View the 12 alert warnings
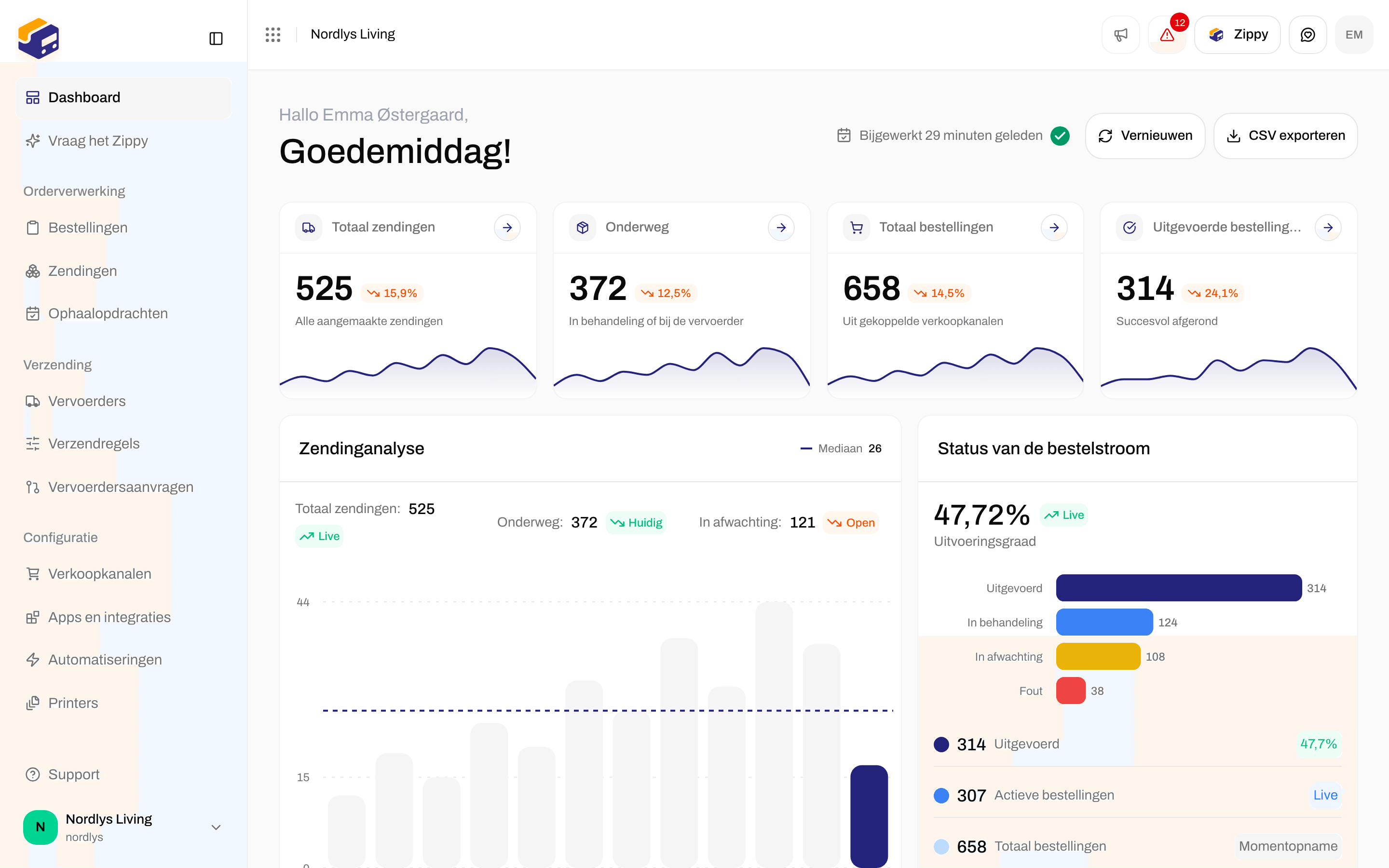The height and width of the screenshot is (868, 1389). [x=1167, y=35]
